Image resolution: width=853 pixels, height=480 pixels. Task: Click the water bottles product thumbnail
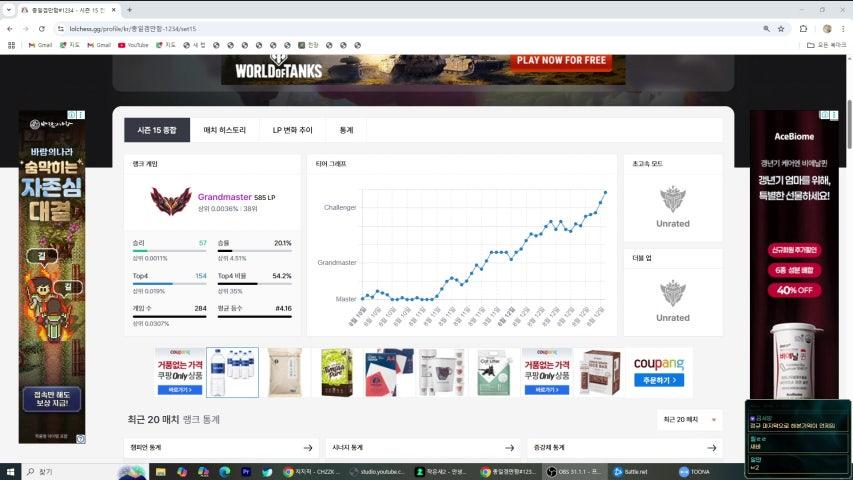(x=232, y=373)
